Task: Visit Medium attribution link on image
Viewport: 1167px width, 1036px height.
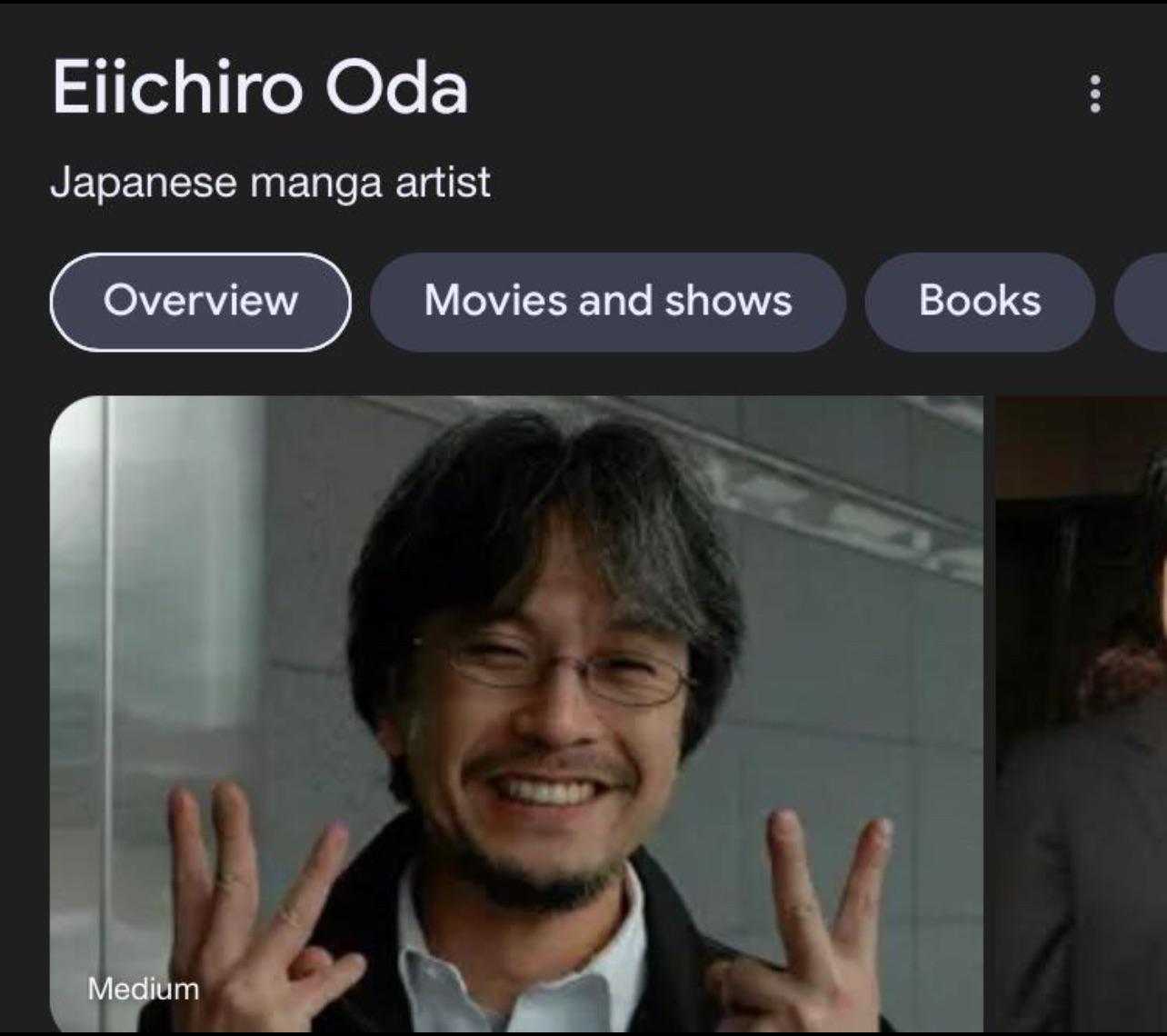Action: [143, 988]
